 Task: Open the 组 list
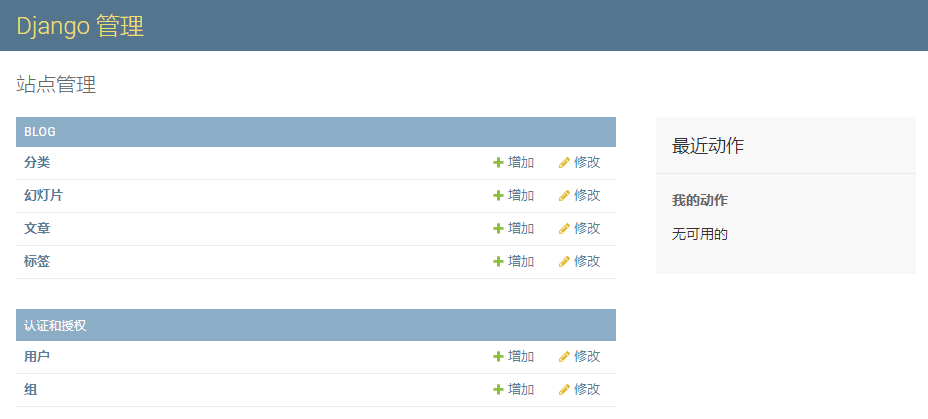(x=30, y=389)
